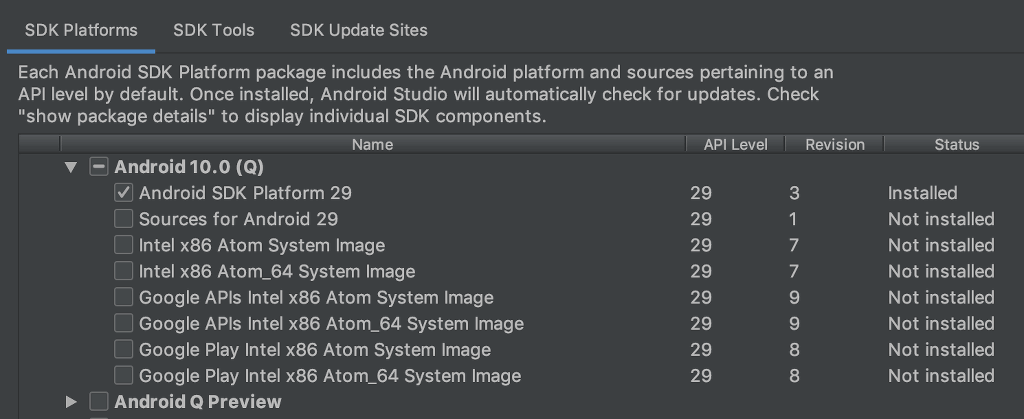Tick Intel x86 Atom_64 System Image checkbox
Screen dimensions: 1024x419
(x=124, y=271)
